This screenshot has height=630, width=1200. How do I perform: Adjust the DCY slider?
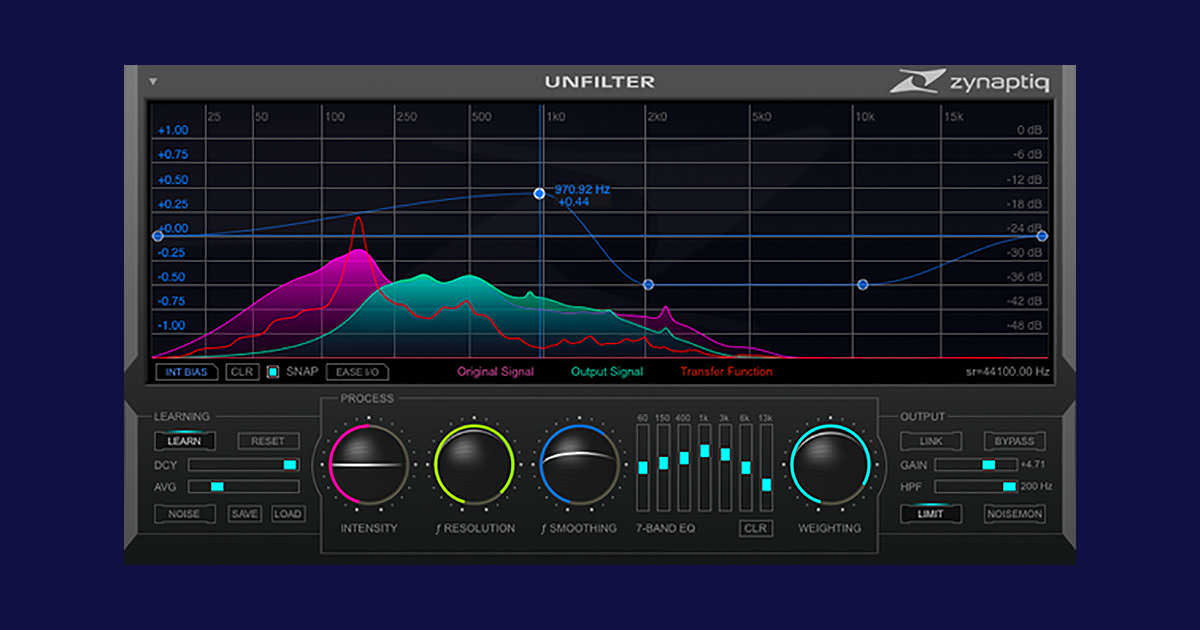244,465
